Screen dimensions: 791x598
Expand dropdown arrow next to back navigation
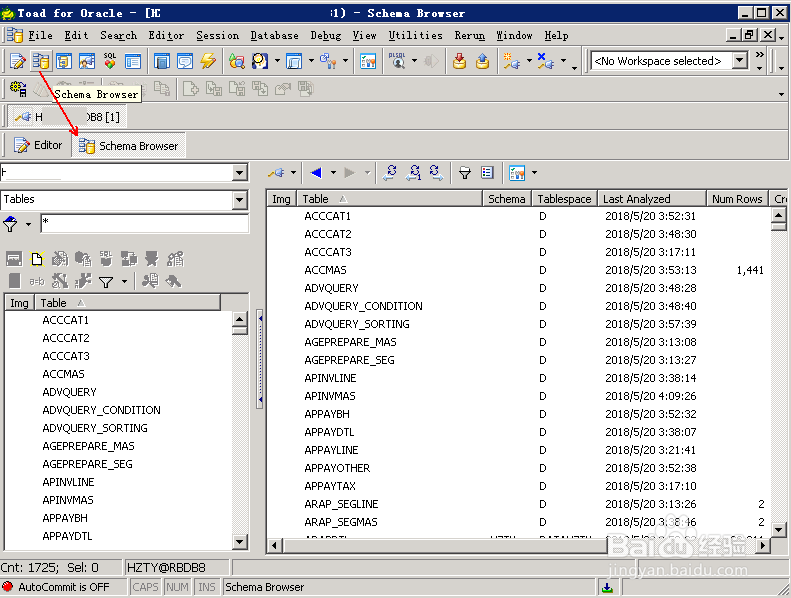click(x=333, y=173)
